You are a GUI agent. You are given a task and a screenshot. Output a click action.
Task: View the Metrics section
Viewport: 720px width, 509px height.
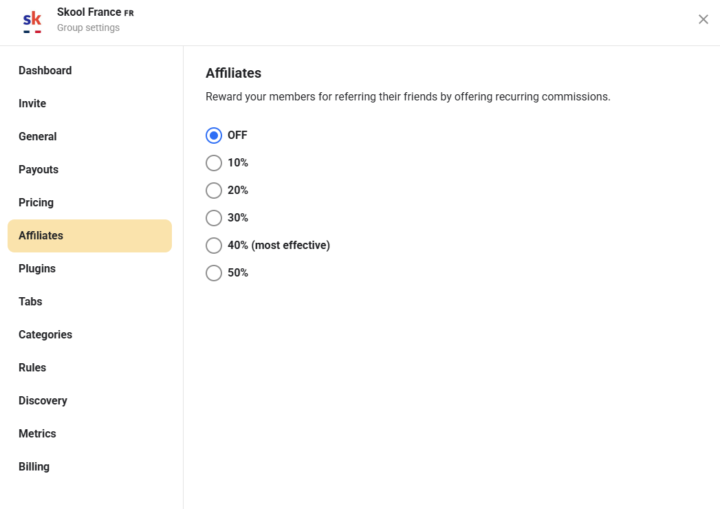pos(37,434)
